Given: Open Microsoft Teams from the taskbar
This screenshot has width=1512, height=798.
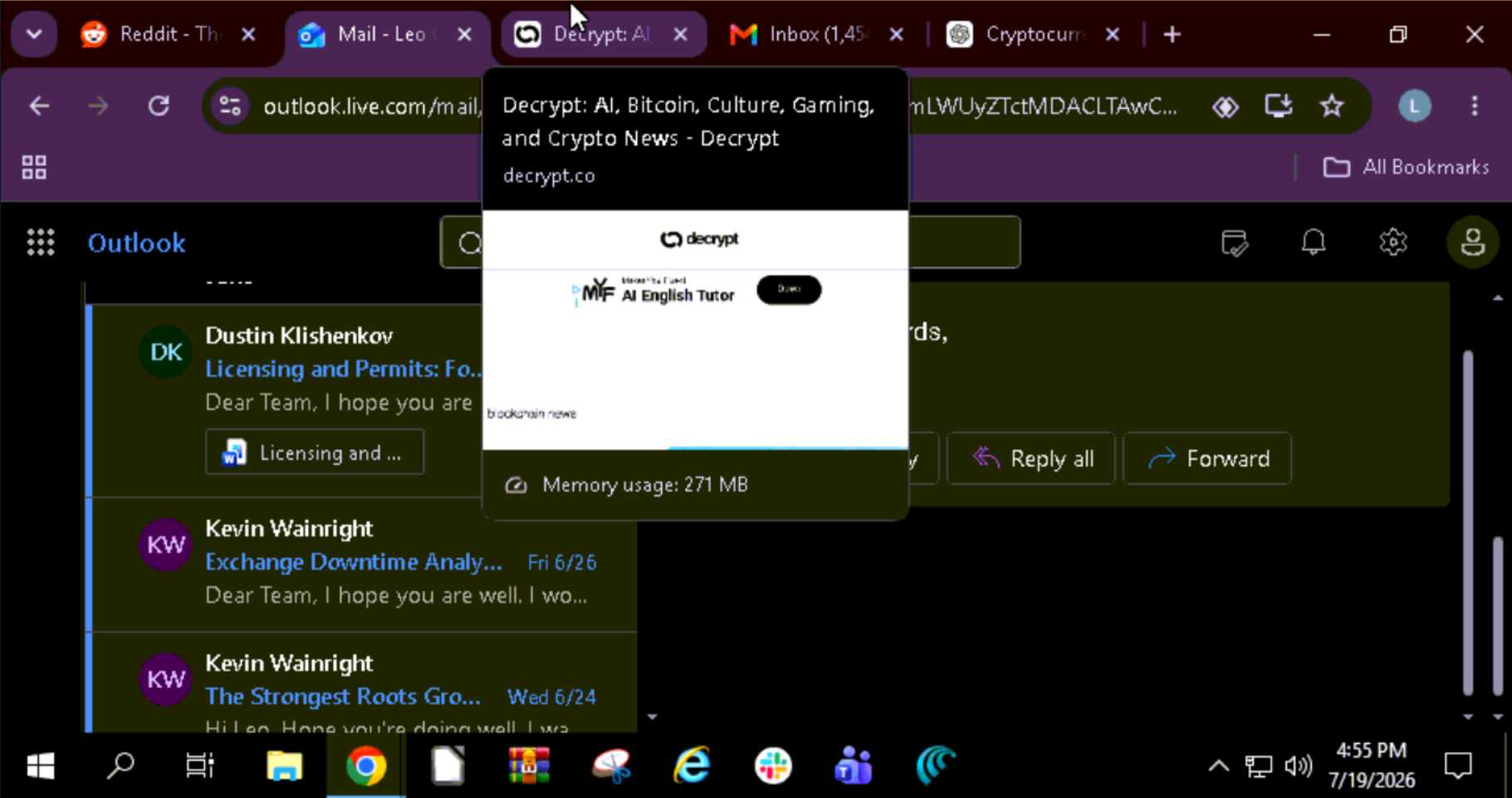Looking at the screenshot, I should [x=854, y=766].
